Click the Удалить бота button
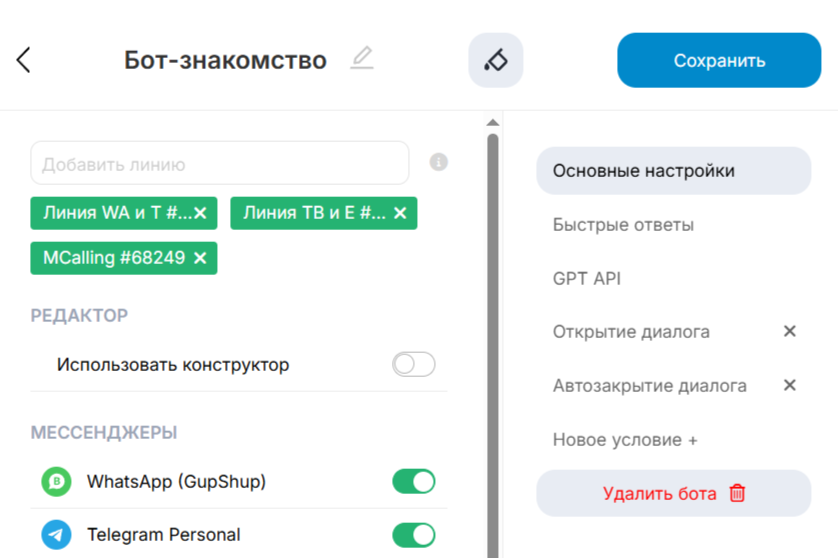Image resolution: width=838 pixels, height=558 pixels. (x=673, y=493)
